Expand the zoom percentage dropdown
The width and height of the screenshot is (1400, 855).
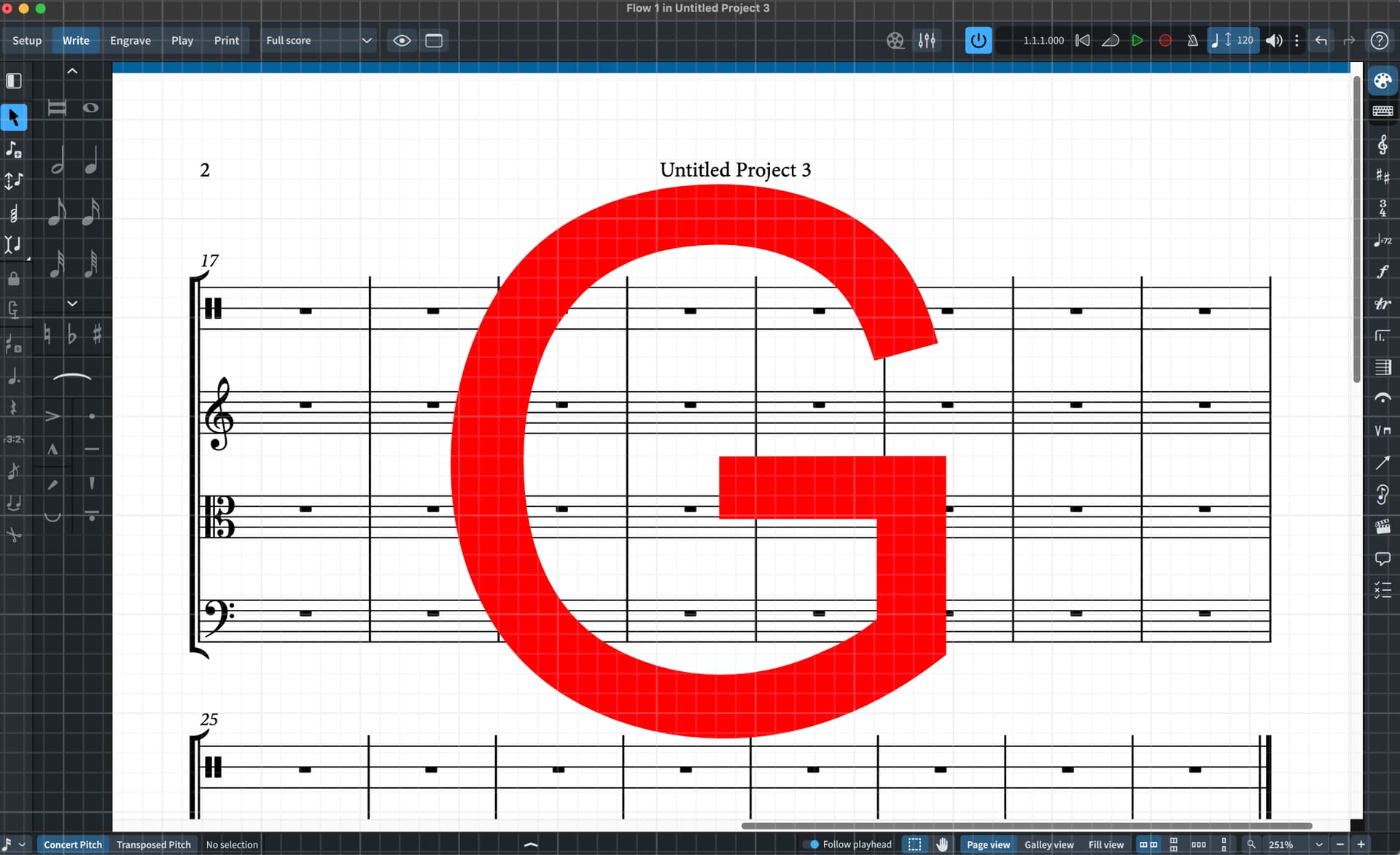1318,844
